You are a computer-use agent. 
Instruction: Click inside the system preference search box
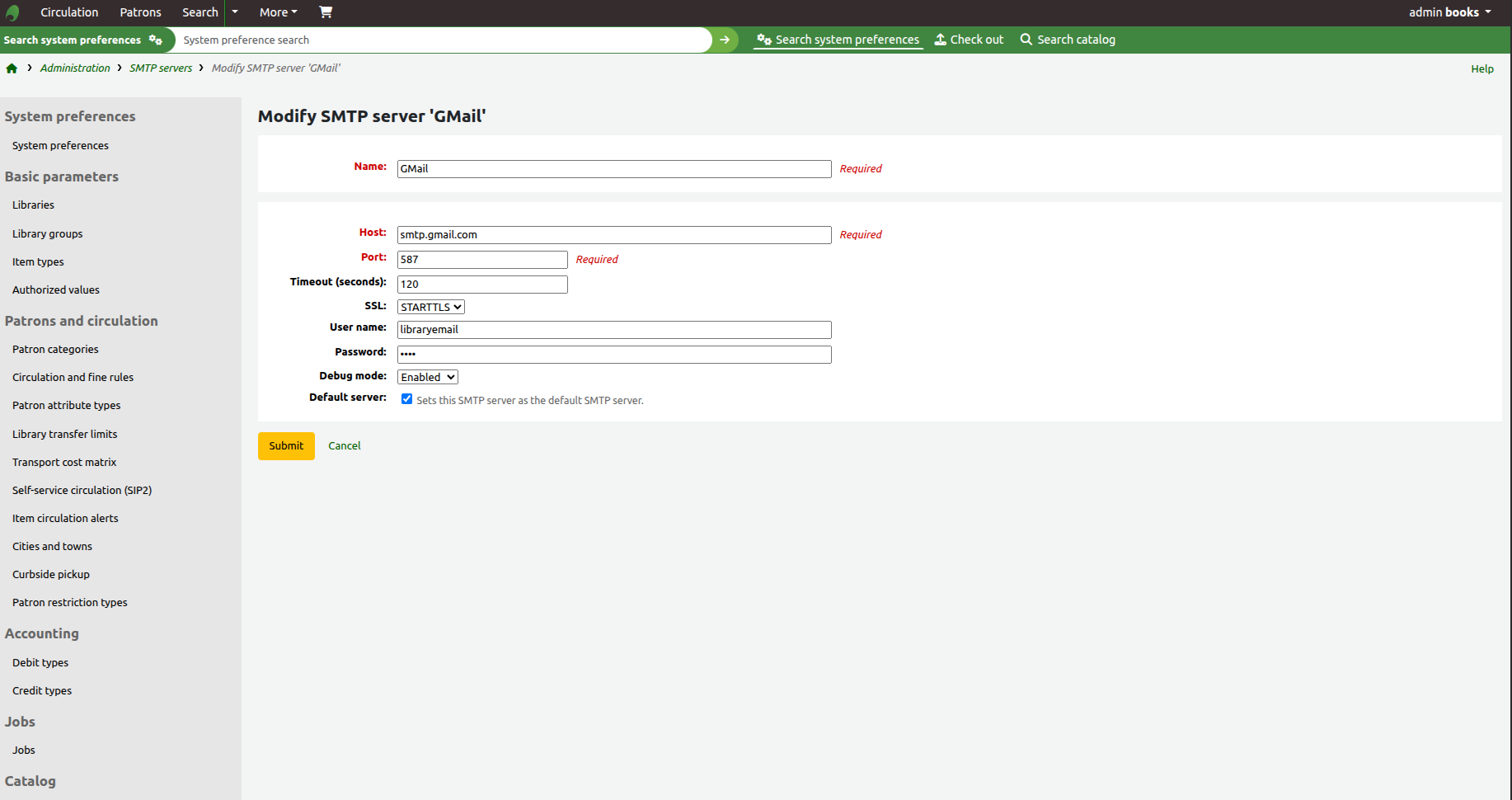[x=445, y=40]
